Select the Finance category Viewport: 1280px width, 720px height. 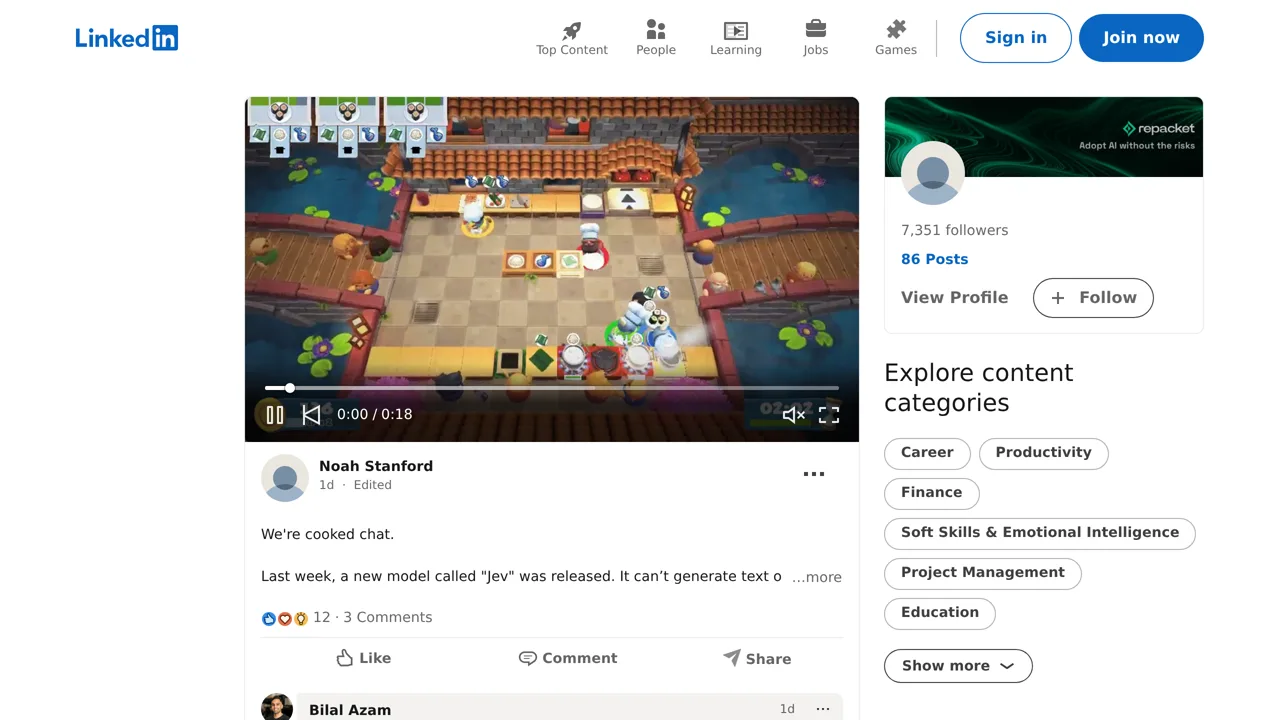coord(931,493)
